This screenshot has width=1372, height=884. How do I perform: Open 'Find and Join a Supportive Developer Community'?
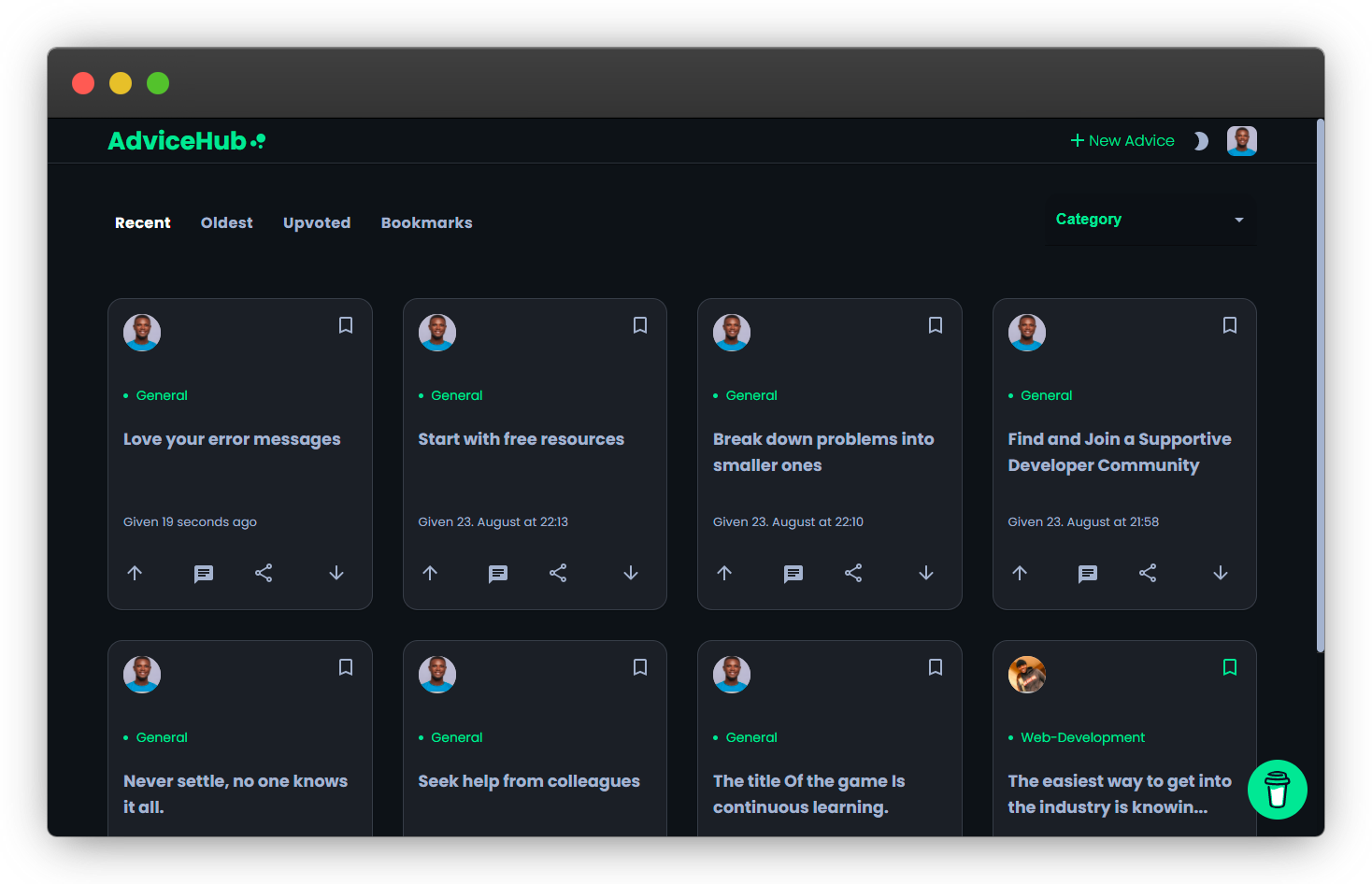[x=1120, y=452]
